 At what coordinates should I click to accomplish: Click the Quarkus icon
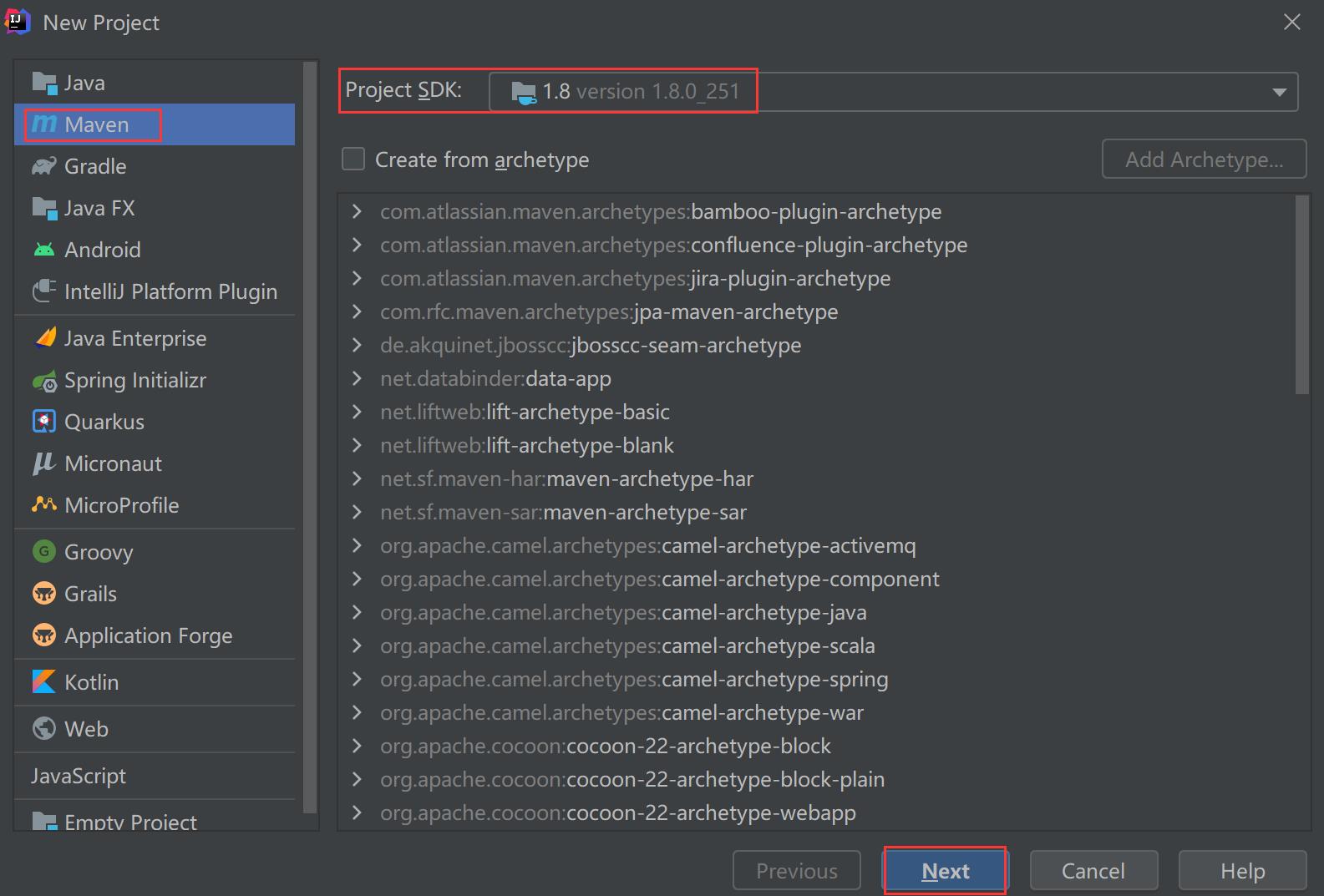(43, 422)
